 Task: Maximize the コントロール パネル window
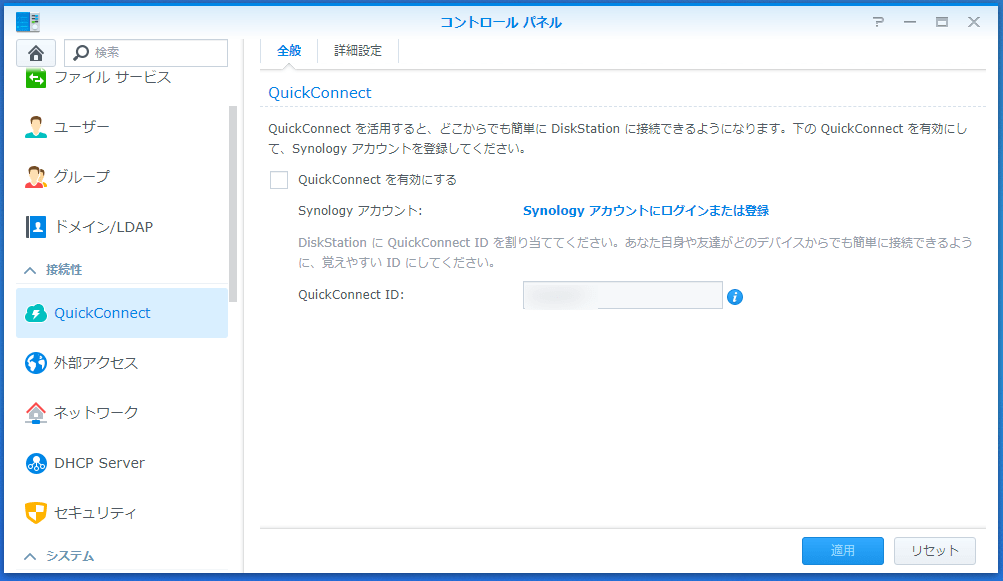[x=942, y=22]
